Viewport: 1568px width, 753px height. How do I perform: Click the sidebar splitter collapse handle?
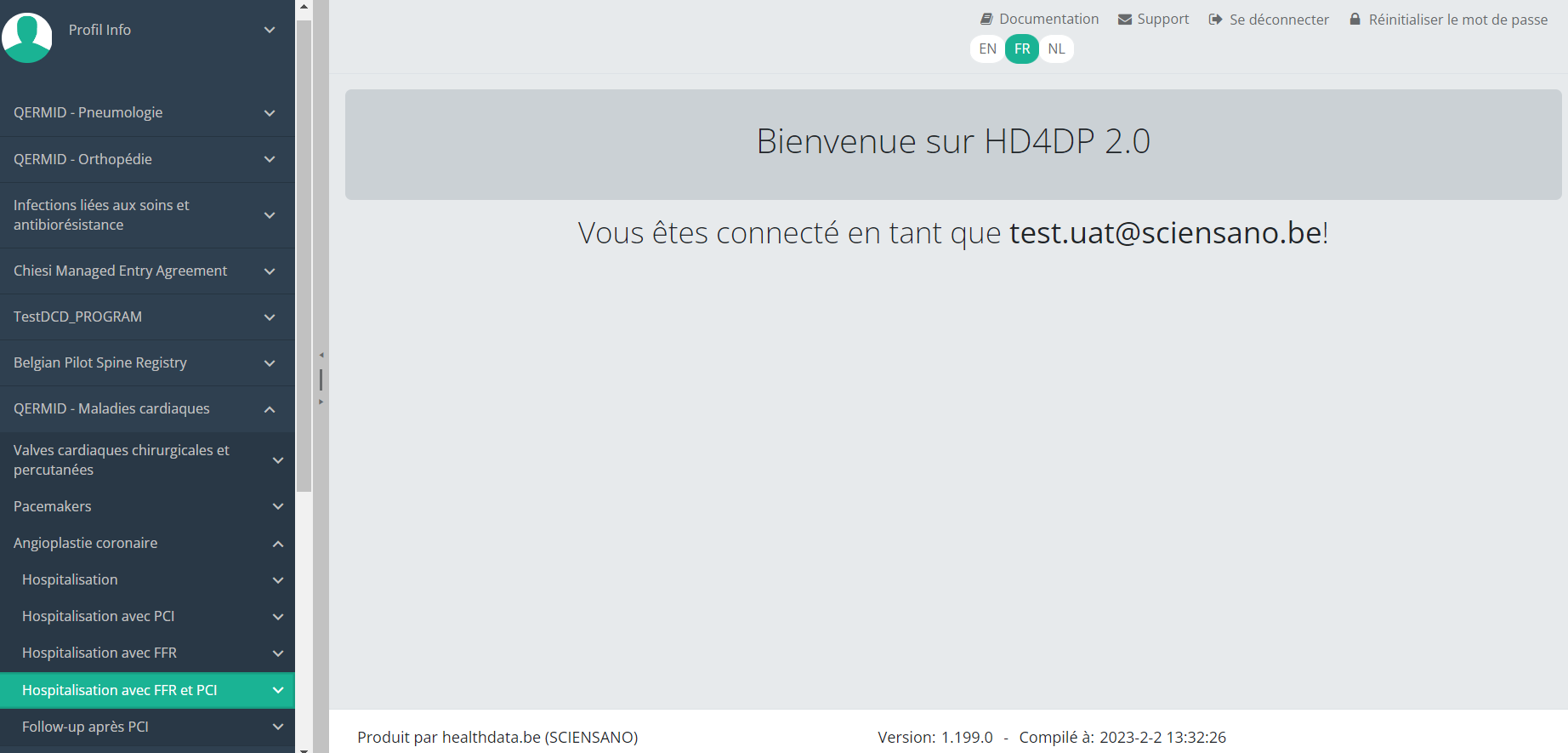pyautogui.click(x=321, y=379)
